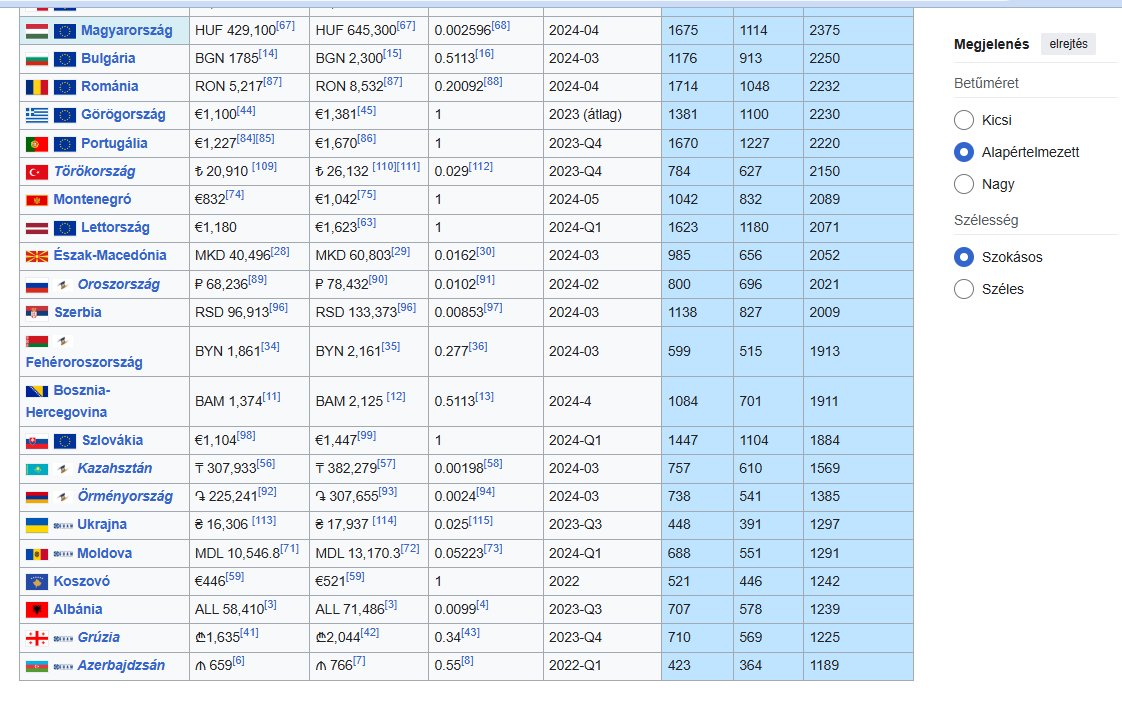The height and width of the screenshot is (701, 1122).
Task: Select the Alapértelmezett font size option
Action: [x=964, y=152]
